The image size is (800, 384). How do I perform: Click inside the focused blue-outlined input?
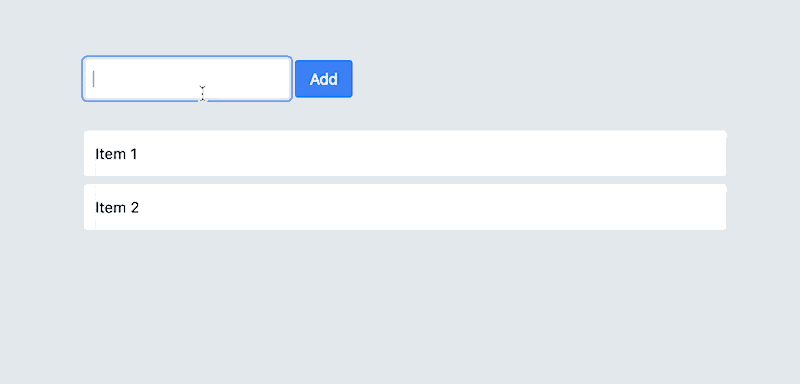(x=187, y=79)
